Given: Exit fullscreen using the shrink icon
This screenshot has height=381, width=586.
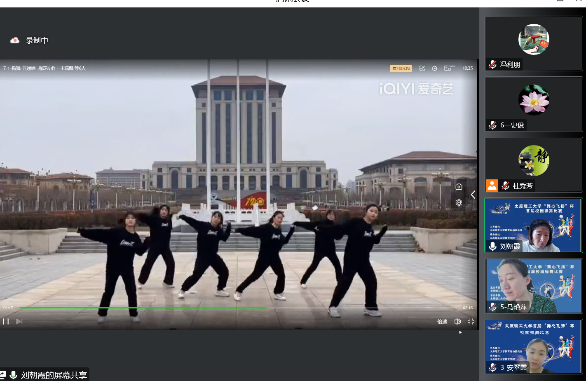Looking at the screenshot, I should [471, 321].
